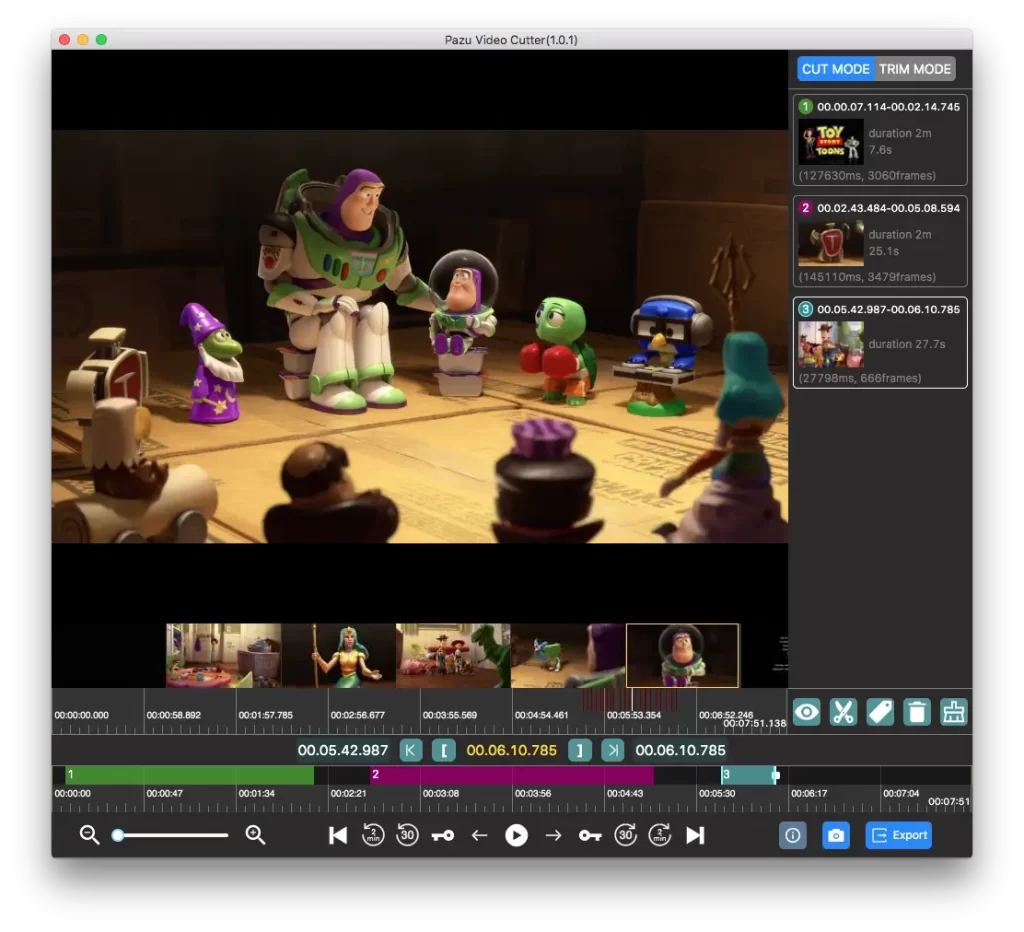Take a snapshot with camera icon

[x=835, y=835]
